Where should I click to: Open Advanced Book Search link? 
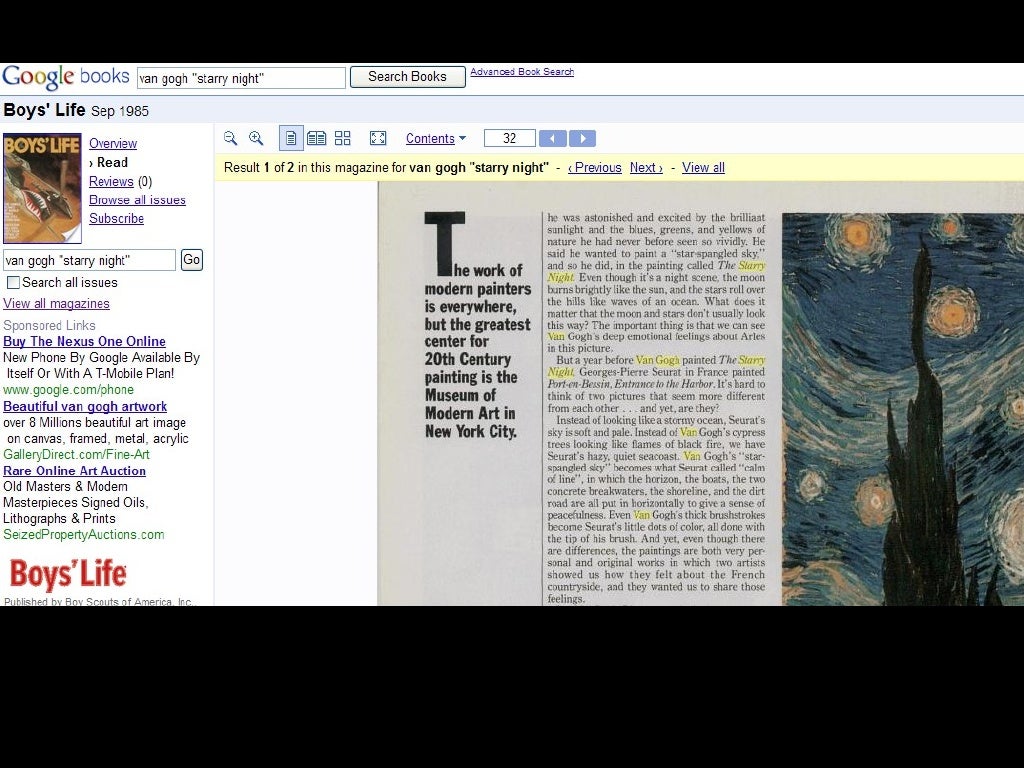[522, 72]
